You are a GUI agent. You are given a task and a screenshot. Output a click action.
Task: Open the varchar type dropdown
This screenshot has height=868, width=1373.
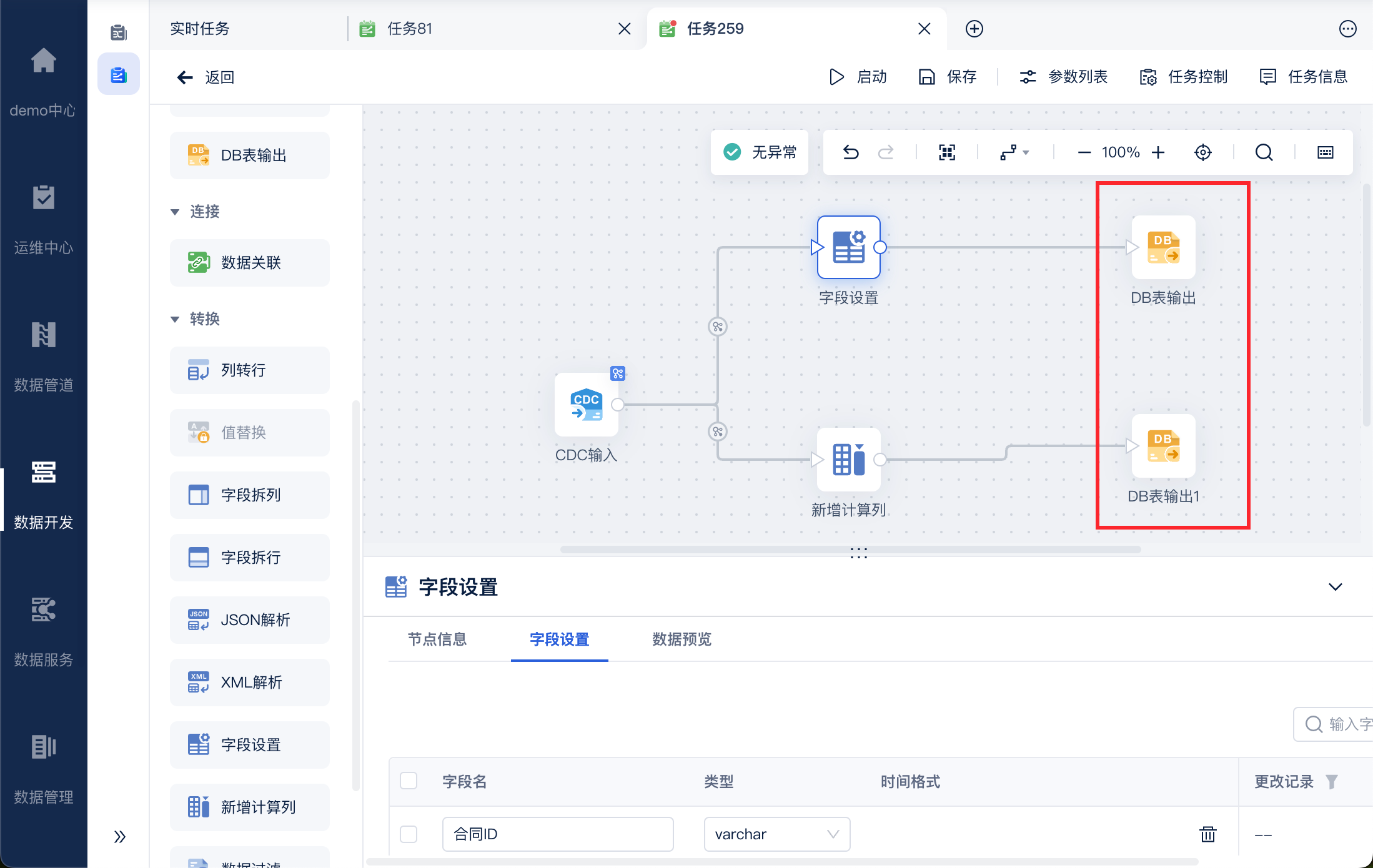pos(776,834)
